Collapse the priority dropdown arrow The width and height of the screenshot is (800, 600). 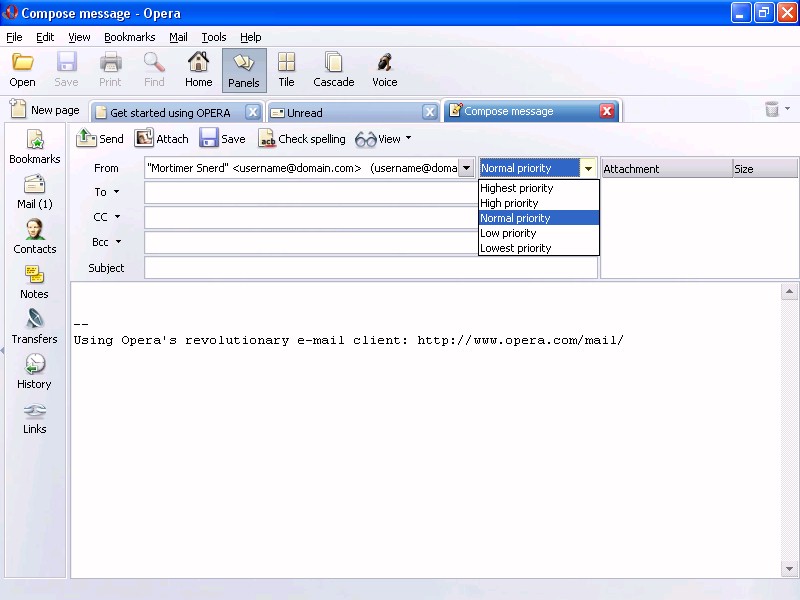588,168
